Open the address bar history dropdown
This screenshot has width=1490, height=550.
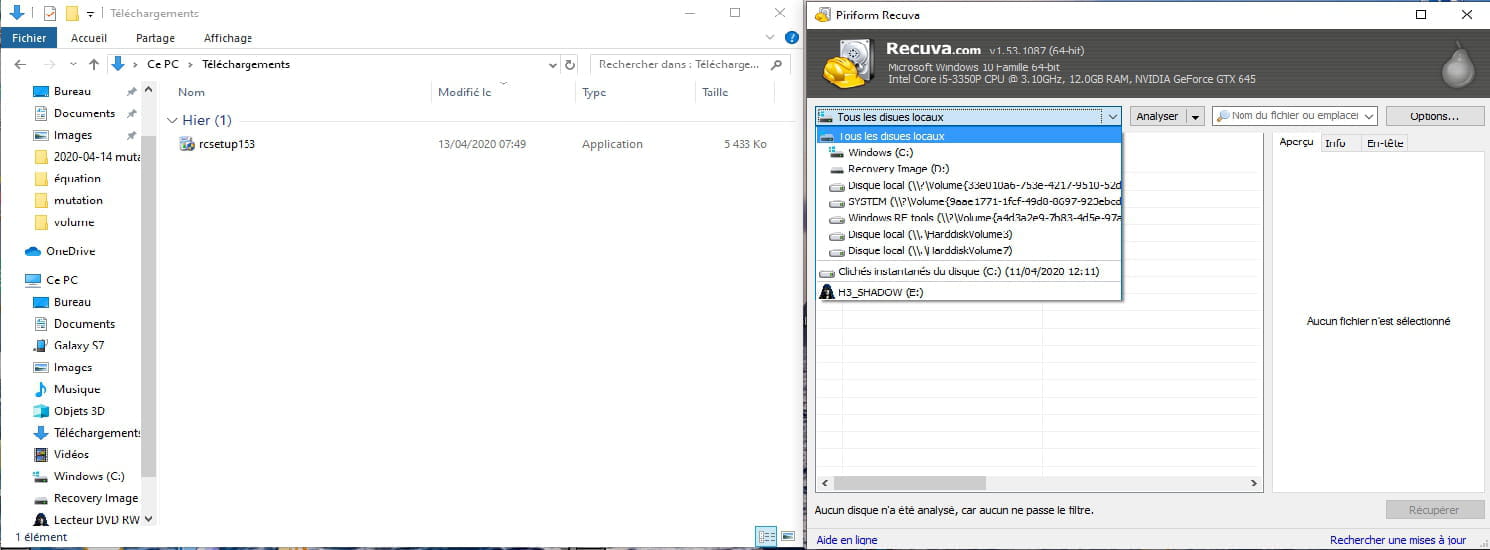(554, 64)
